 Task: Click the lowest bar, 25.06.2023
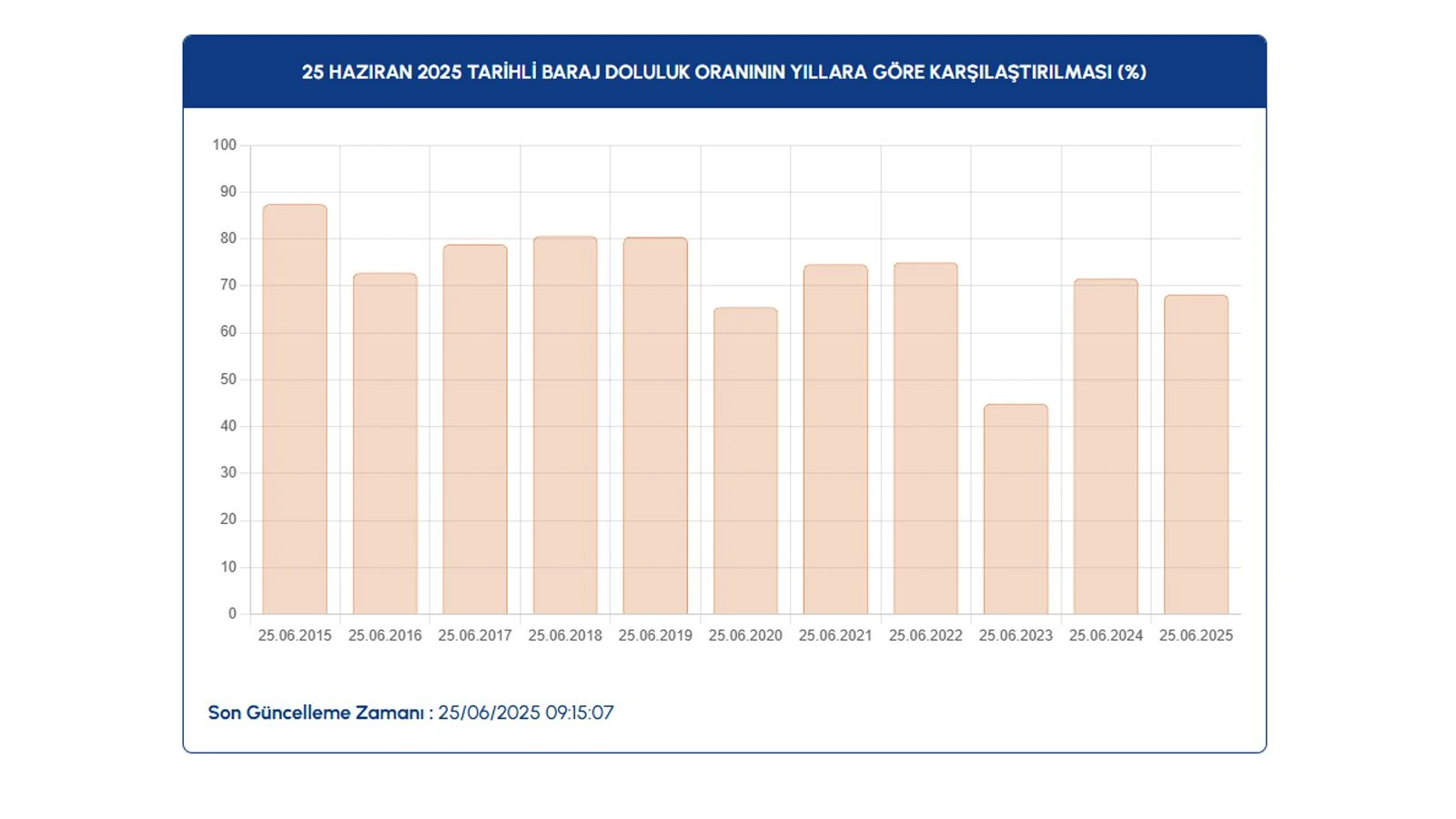1016,510
